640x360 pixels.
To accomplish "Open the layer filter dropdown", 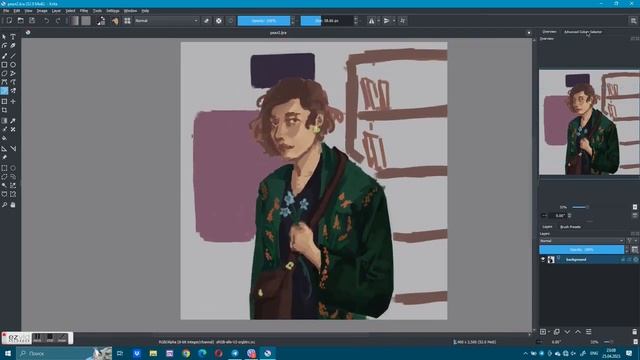I will pyautogui.click(x=631, y=241).
